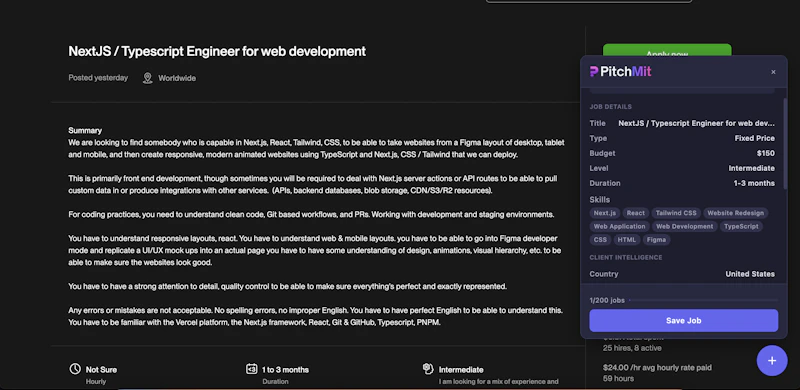Viewport: 800px width, 390px height.
Task: Click the clock icon next to Not Sure
Action: [75, 369]
